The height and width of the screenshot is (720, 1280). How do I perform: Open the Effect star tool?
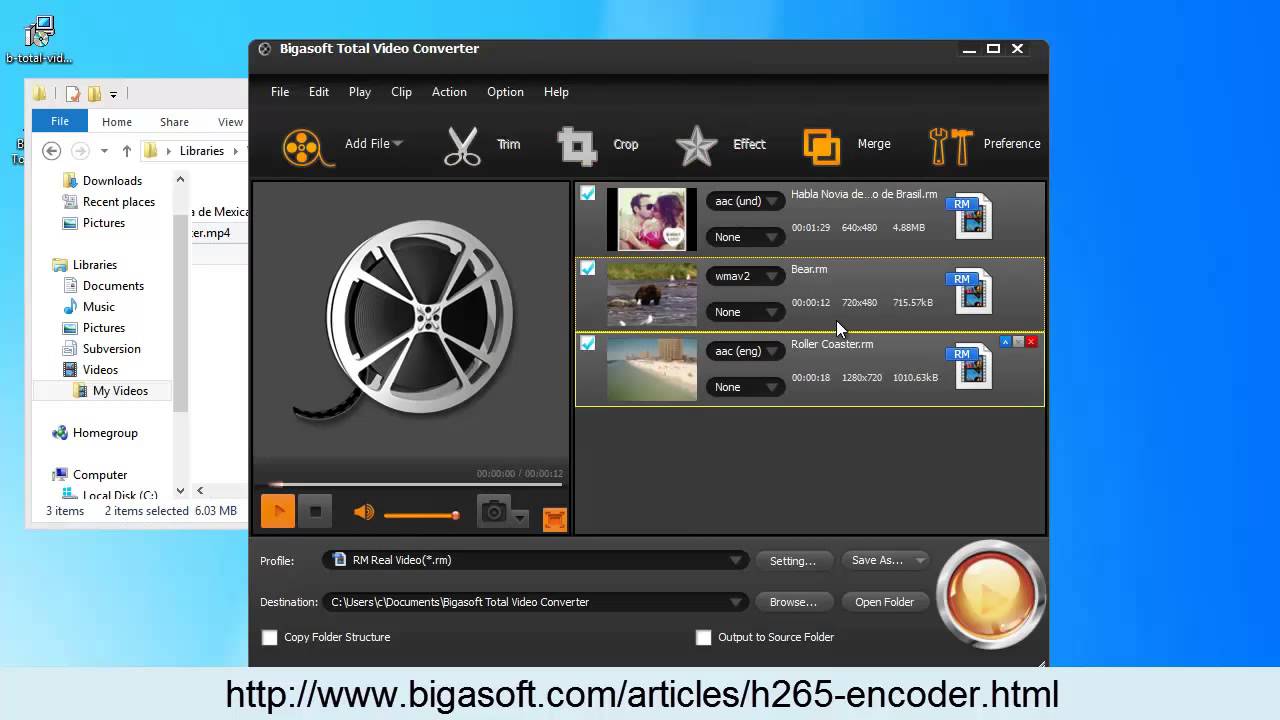point(696,146)
